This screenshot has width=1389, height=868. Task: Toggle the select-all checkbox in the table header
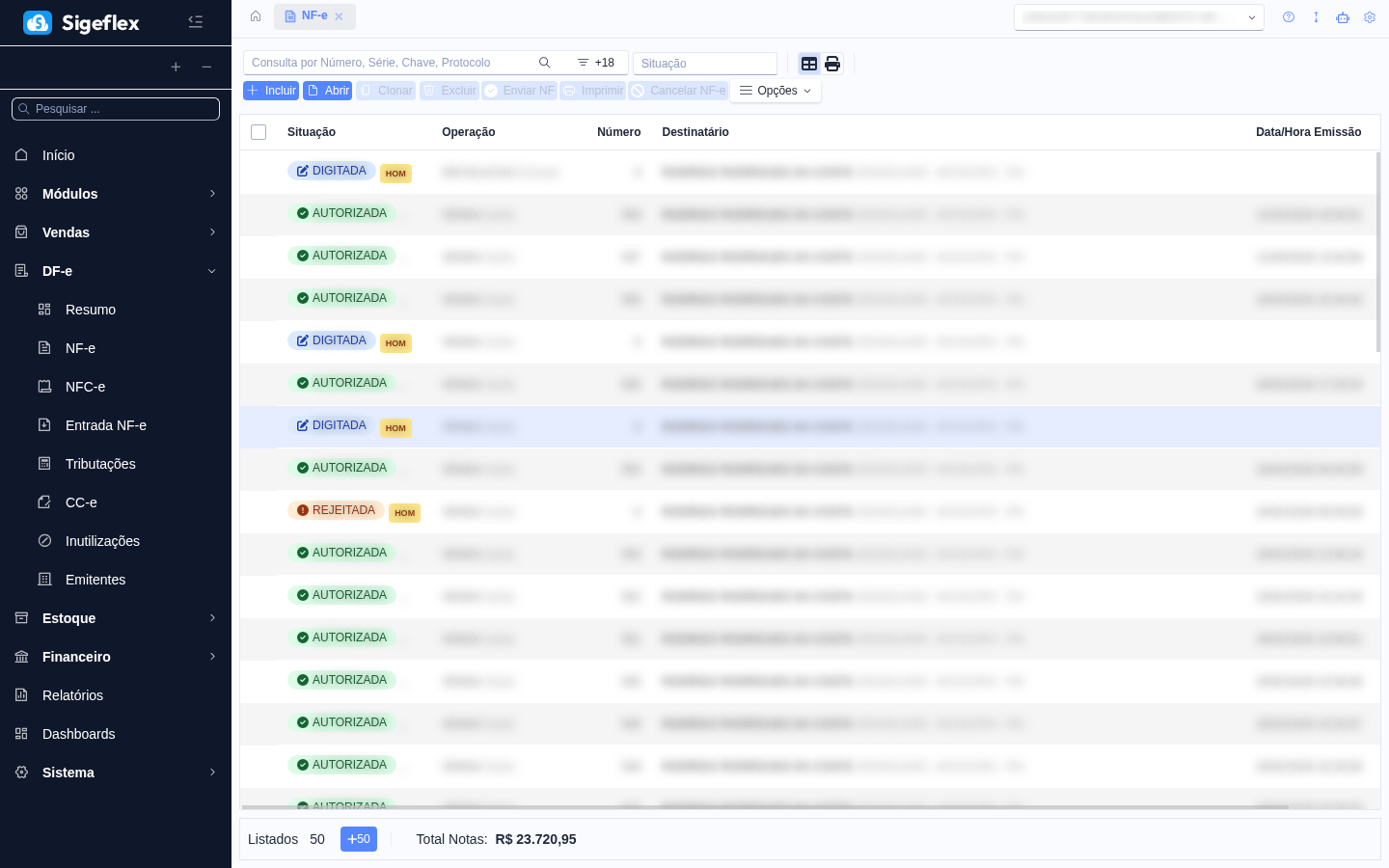click(x=259, y=132)
